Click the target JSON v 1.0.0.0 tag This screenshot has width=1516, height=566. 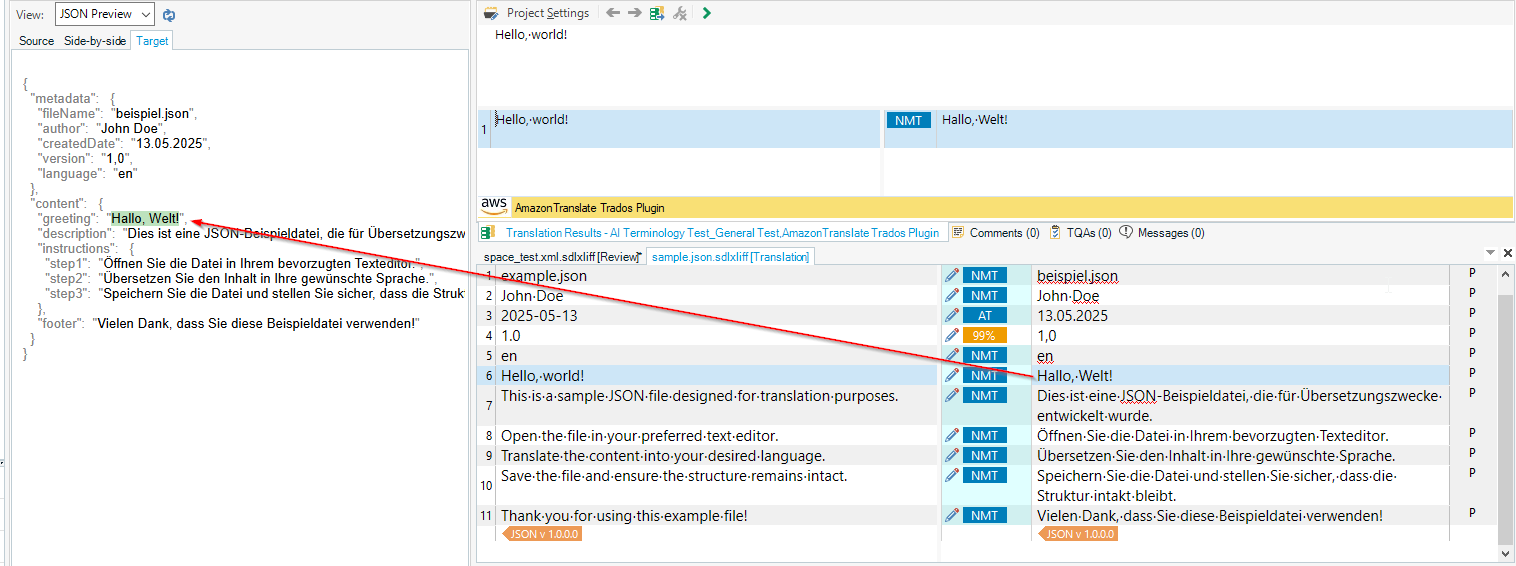[x=1078, y=534]
